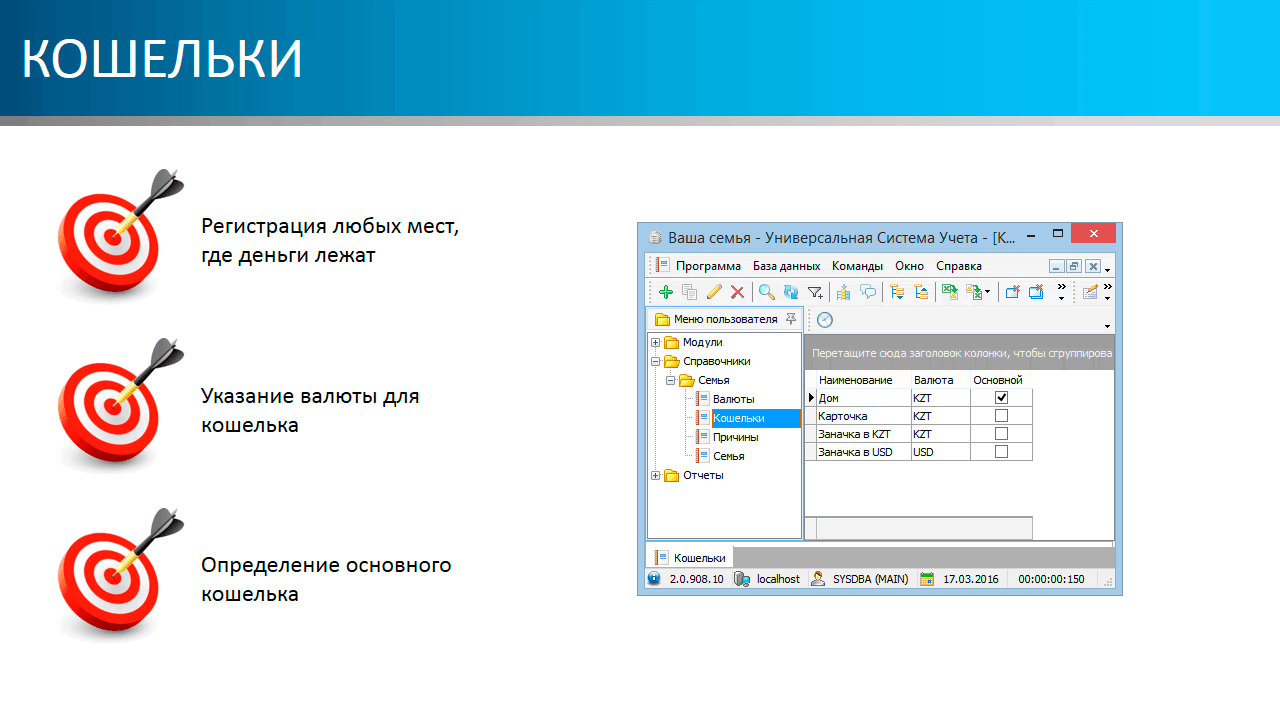Open menu bar options arrow beside MDI buttons
The width and height of the screenshot is (1280, 720).
click(x=1107, y=271)
